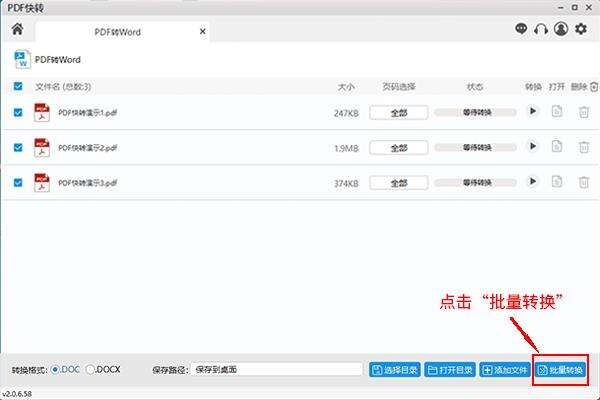Click the PDF icon of PDF快转演示3.pdf
This screenshot has height=400, width=600.
click(x=42, y=183)
